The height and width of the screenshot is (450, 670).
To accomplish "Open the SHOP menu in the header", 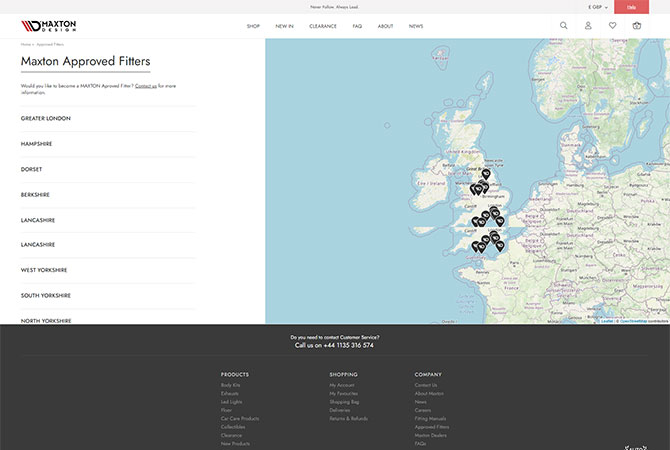I will tap(253, 26).
